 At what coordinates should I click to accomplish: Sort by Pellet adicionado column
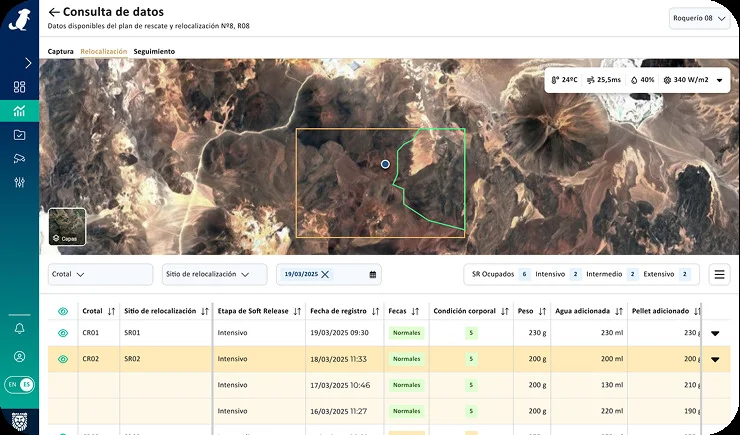click(x=697, y=311)
